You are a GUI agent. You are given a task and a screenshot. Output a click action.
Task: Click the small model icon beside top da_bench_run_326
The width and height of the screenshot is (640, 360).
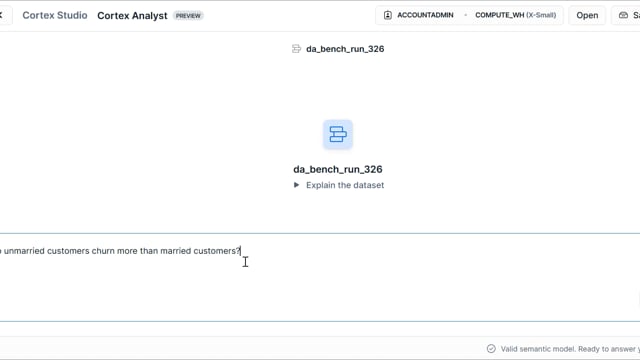(296, 49)
